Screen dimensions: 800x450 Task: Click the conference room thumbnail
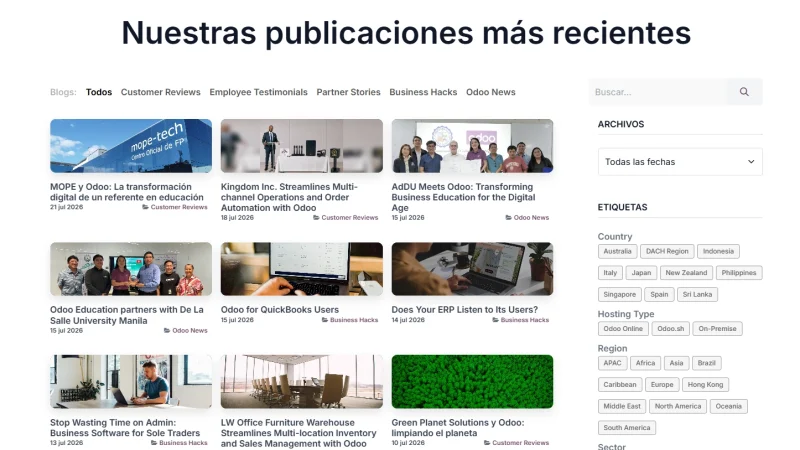[x=302, y=382]
